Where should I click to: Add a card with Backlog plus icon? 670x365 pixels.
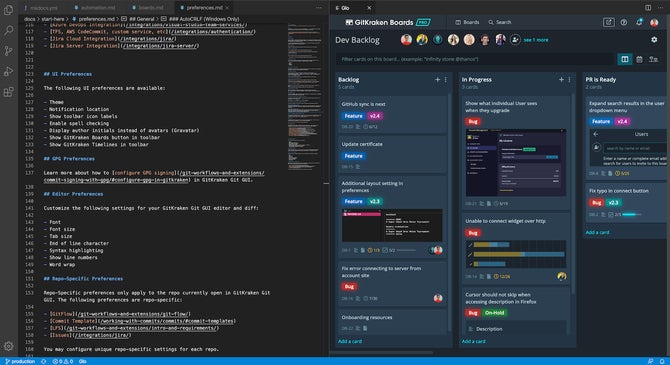(x=438, y=79)
